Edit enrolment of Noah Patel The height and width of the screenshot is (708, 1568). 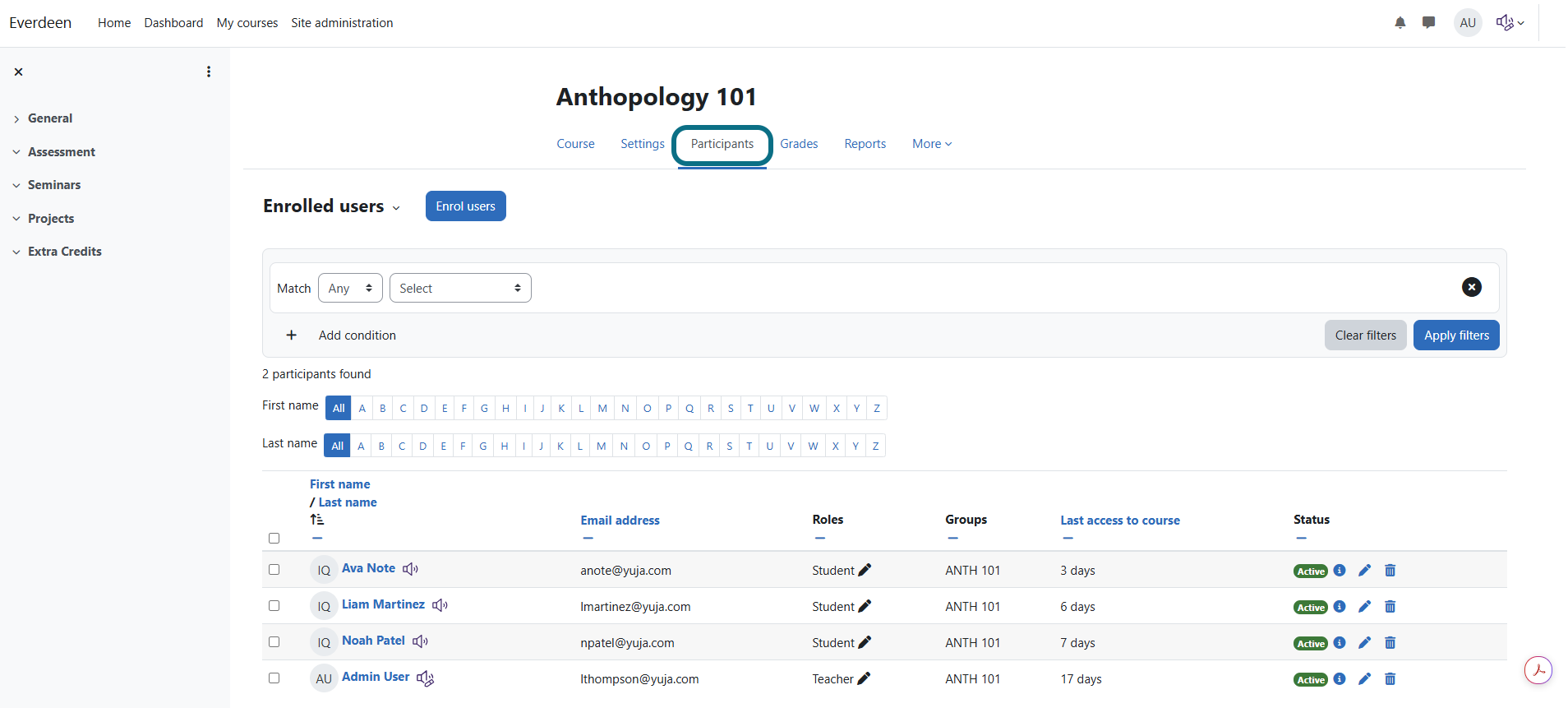[x=1365, y=643]
